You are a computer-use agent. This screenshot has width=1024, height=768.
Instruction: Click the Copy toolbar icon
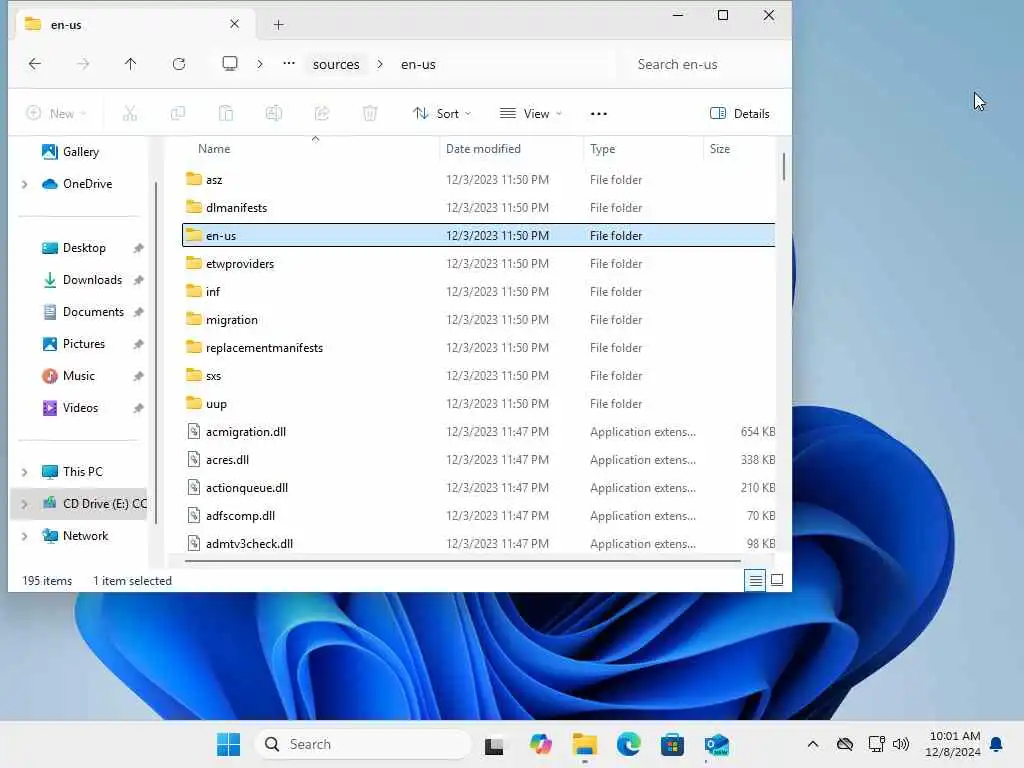click(x=178, y=114)
